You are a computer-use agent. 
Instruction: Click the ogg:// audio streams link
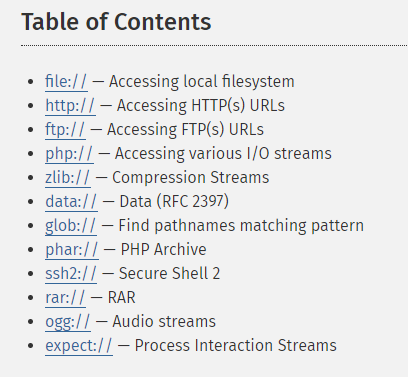(68, 322)
